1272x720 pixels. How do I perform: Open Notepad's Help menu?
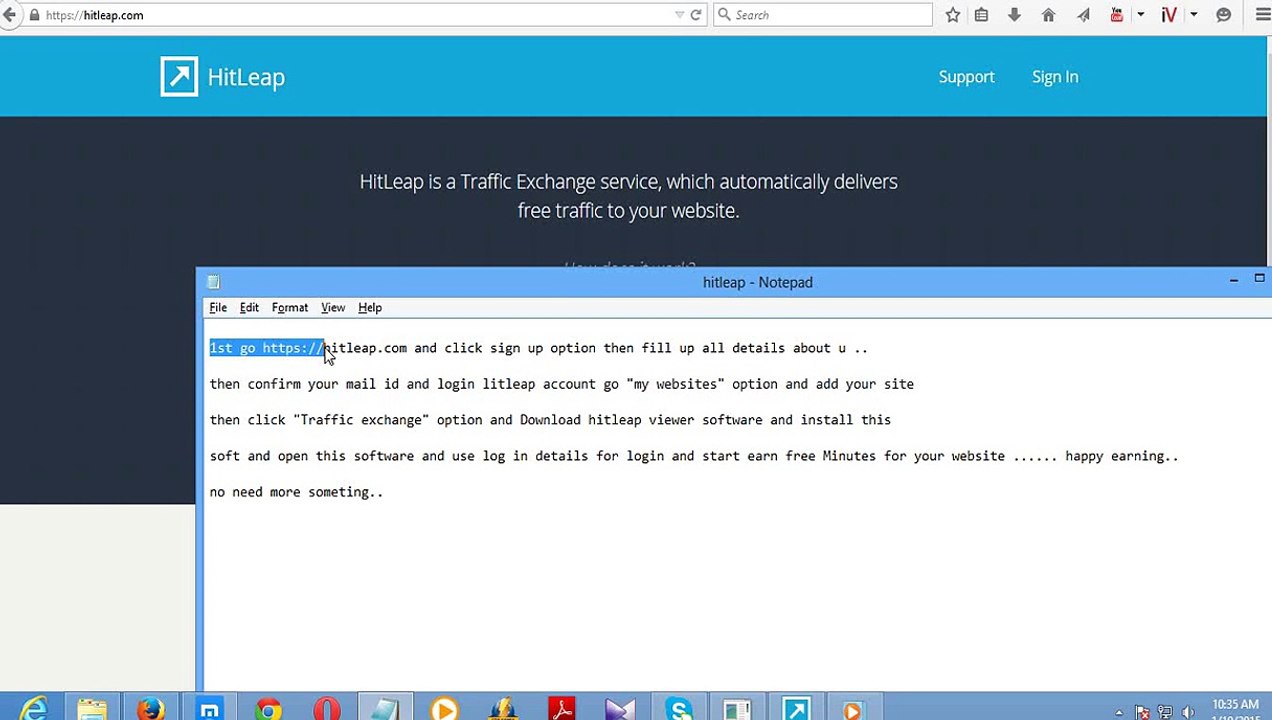coord(370,308)
